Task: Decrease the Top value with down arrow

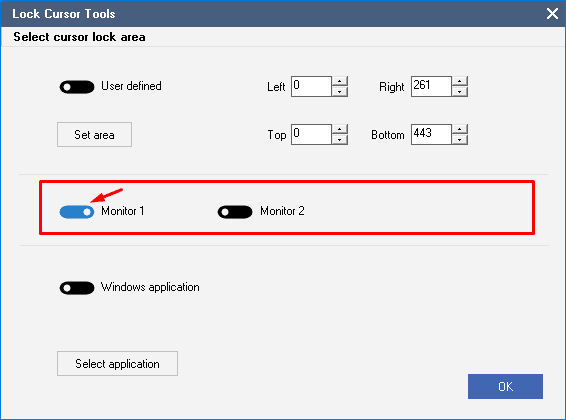Action: click(x=340, y=140)
